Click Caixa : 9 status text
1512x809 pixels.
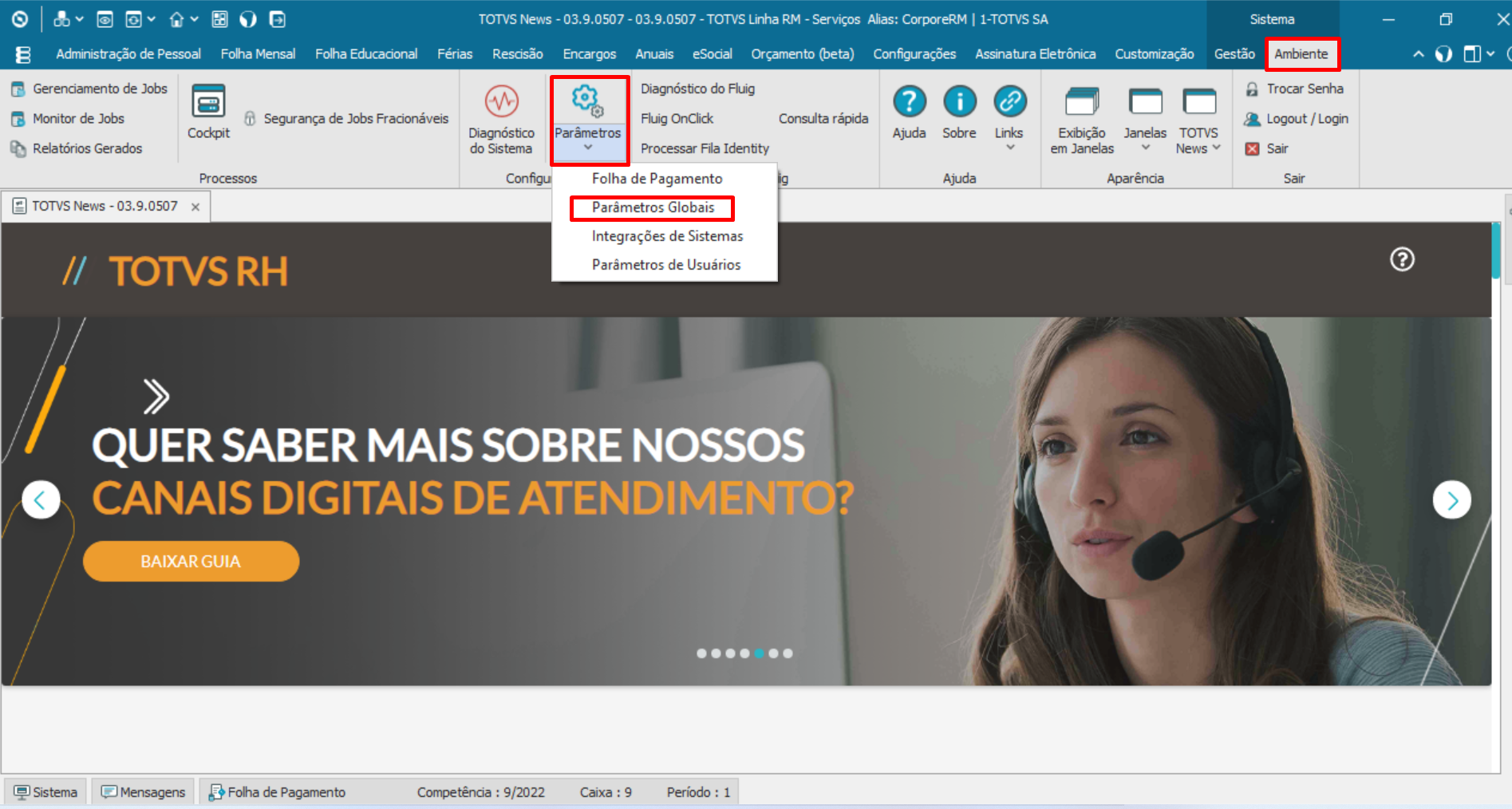(606, 792)
